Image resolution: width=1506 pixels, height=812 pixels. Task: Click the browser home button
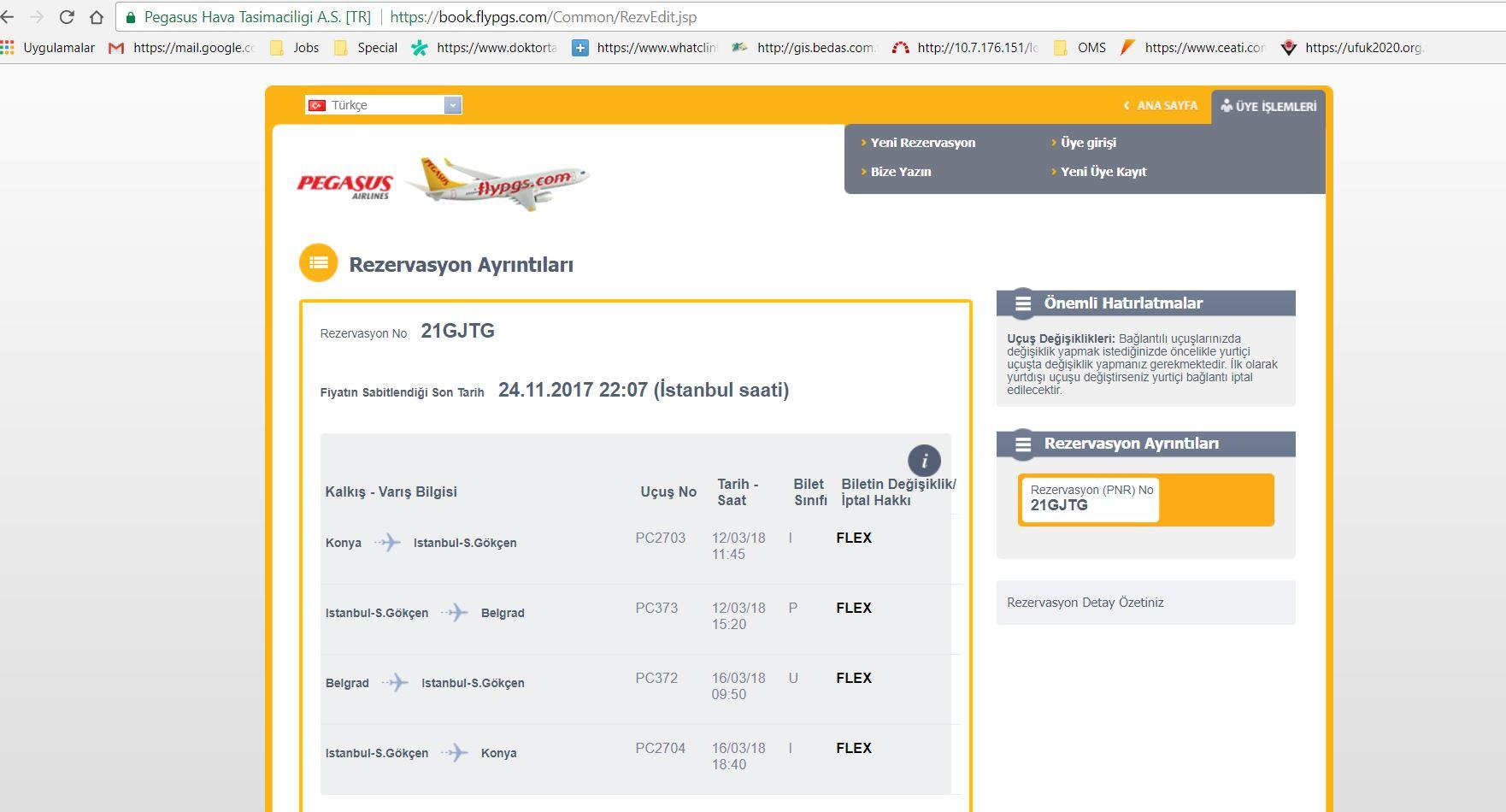(97, 17)
